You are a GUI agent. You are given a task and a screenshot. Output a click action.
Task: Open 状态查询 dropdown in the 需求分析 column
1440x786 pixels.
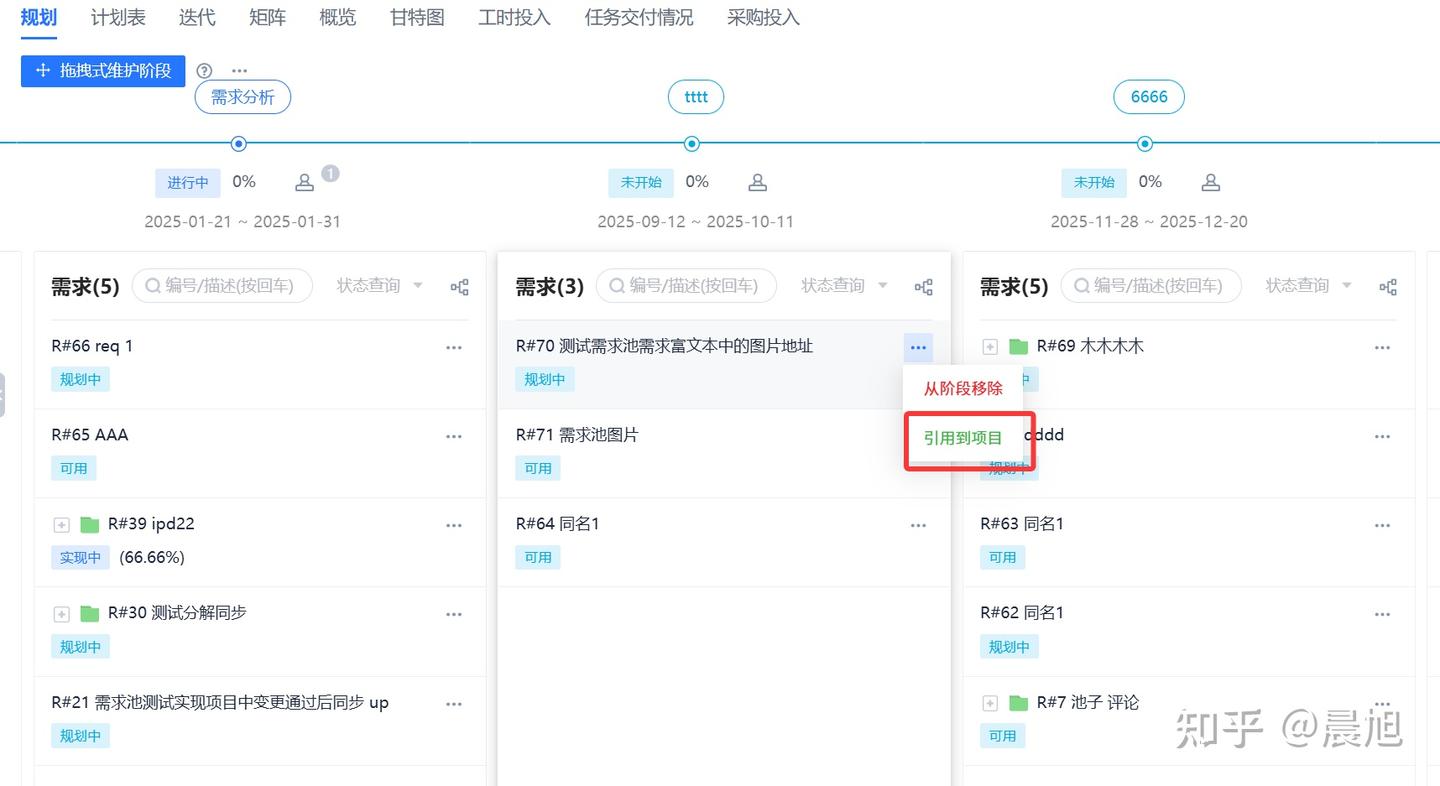[x=380, y=286]
